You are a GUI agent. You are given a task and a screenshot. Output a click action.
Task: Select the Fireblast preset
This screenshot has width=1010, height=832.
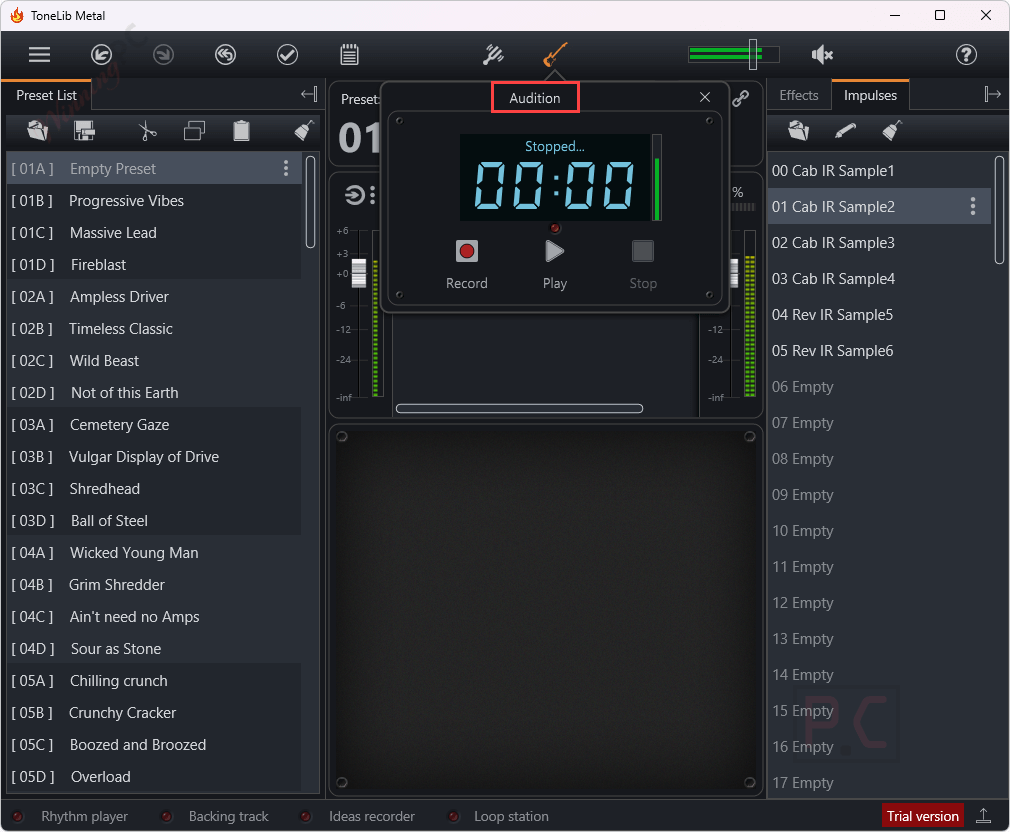click(153, 265)
